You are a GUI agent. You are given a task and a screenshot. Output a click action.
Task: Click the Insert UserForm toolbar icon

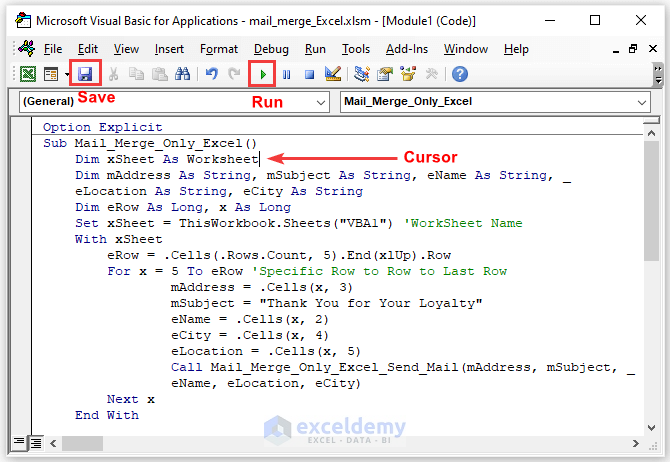[x=51, y=74]
